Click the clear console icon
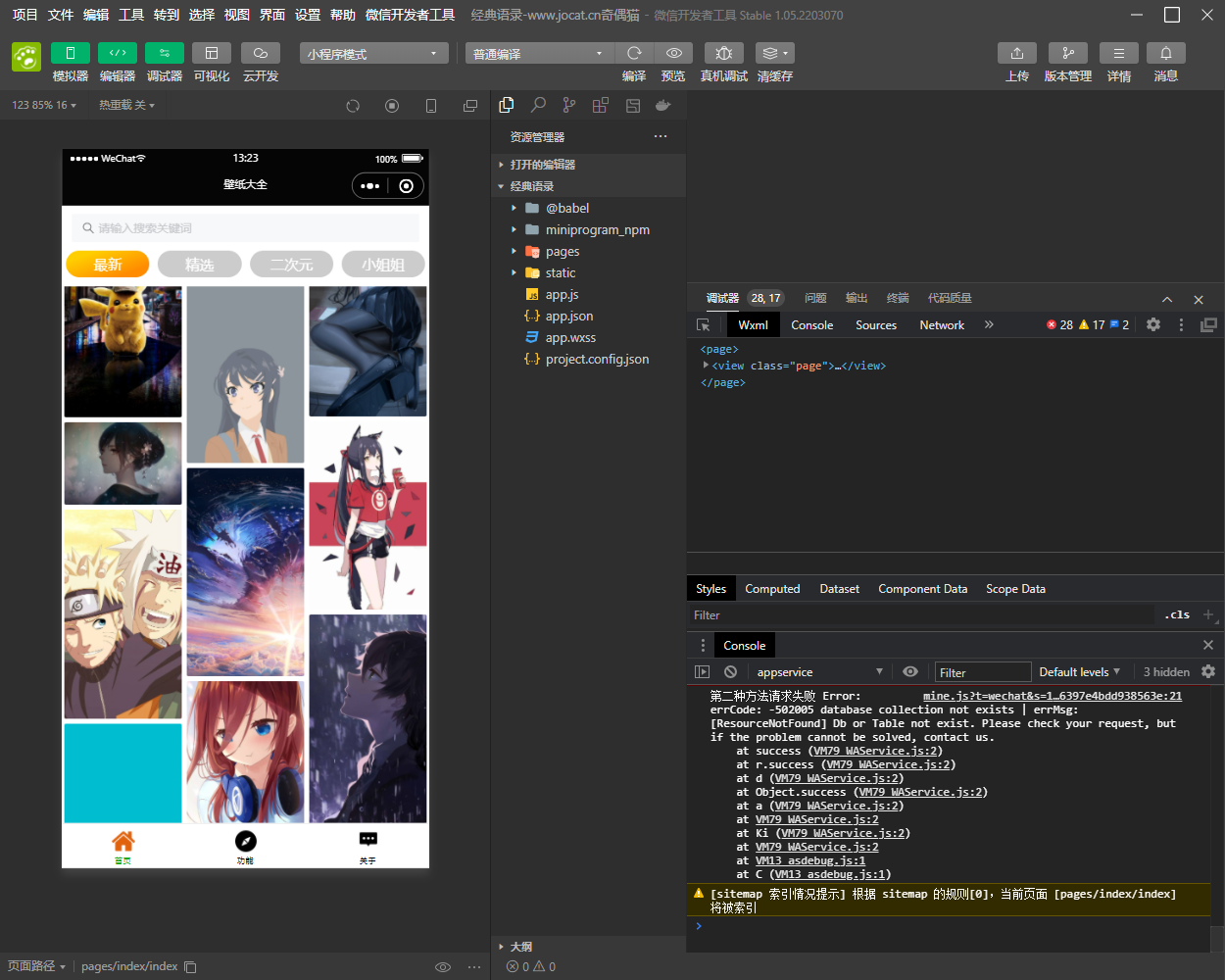 point(730,671)
